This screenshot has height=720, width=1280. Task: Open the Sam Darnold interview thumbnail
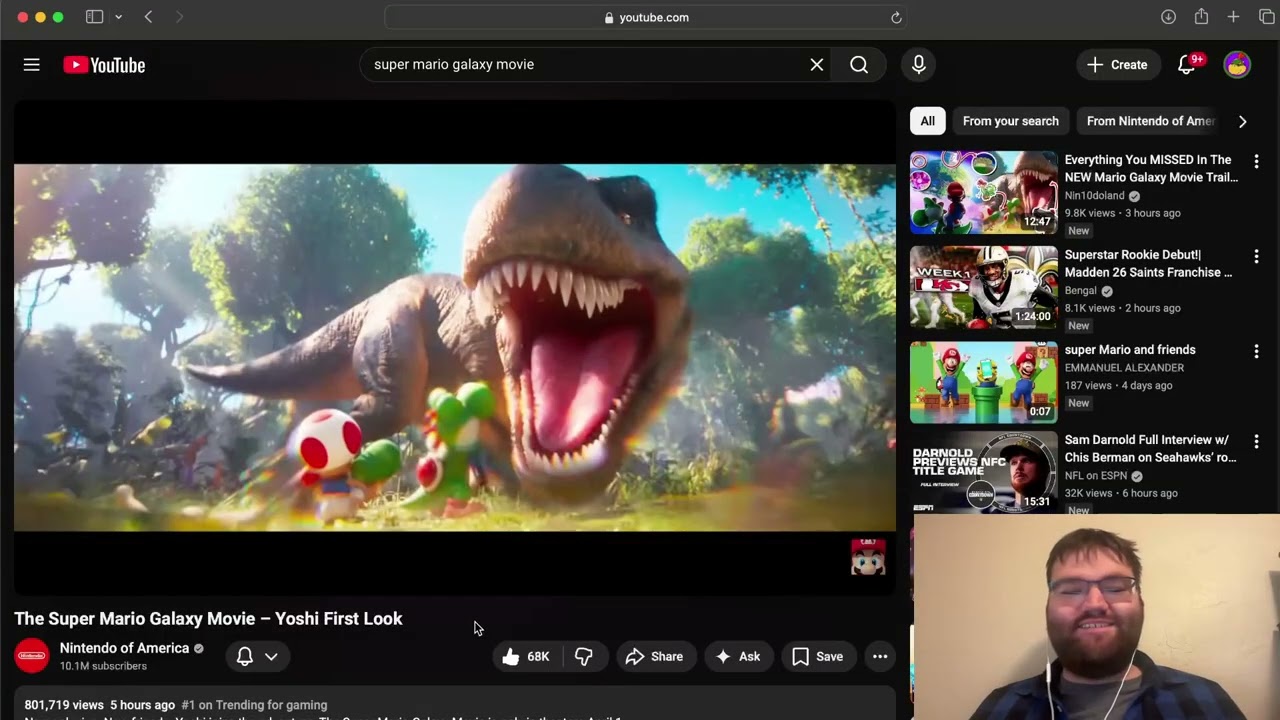point(983,472)
